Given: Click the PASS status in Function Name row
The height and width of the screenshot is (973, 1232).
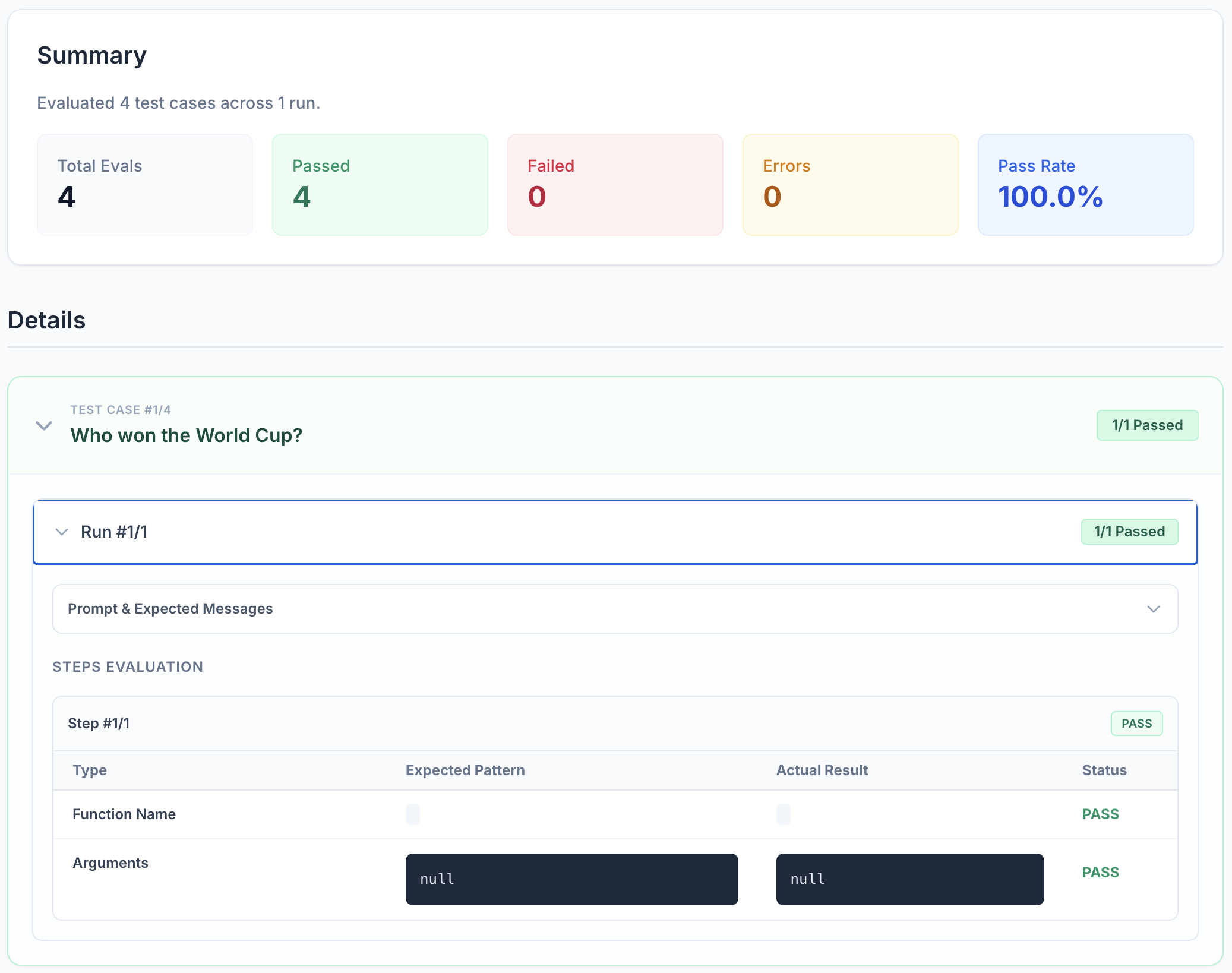Looking at the screenshot, I should [1100, 814].
